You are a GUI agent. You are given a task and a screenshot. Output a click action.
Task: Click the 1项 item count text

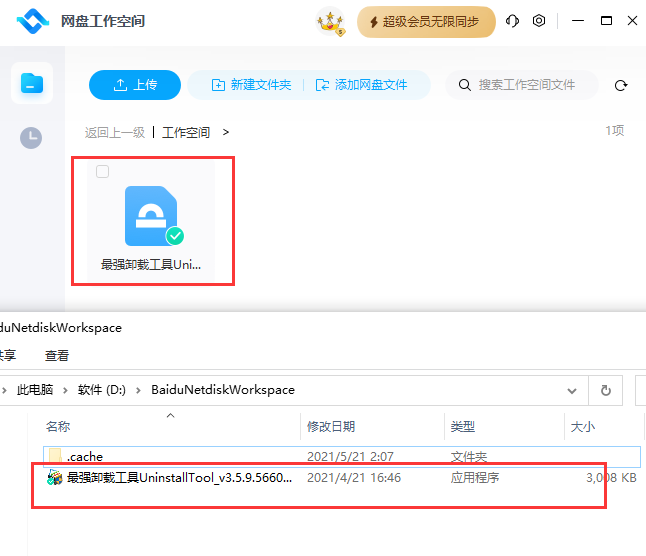coord(615,131)
